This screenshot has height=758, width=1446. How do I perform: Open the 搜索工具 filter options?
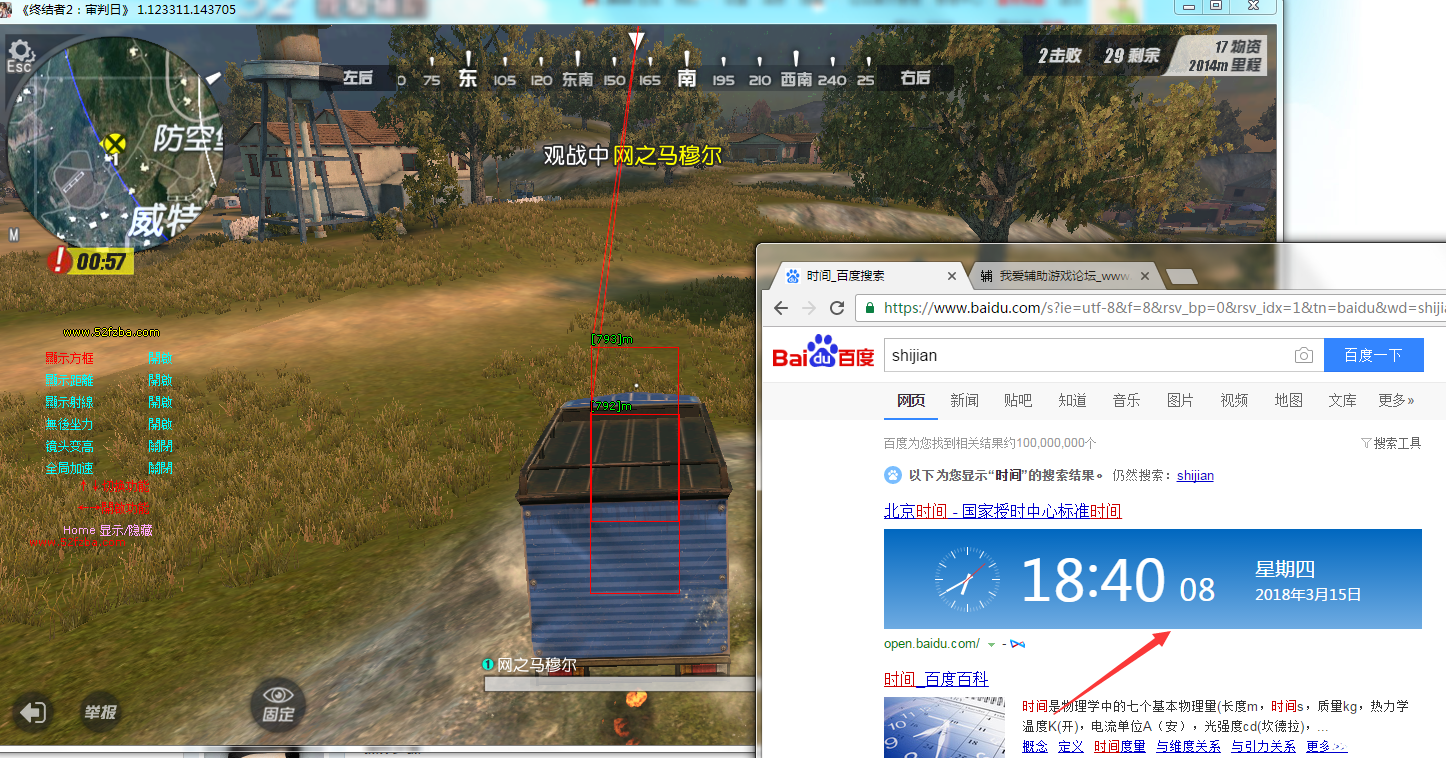click(x=1391, y=443)
